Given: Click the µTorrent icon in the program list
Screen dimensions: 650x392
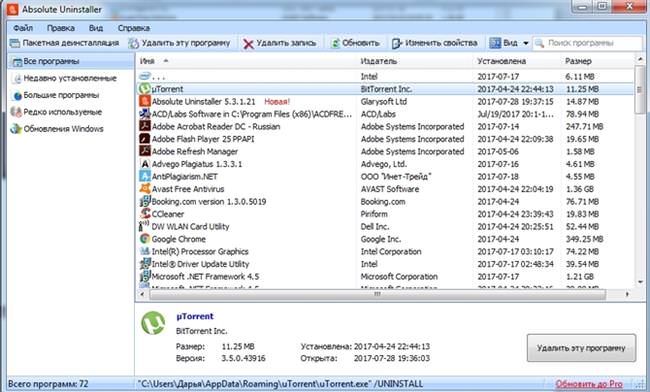Looking at the screenshot, I should [x=145, y=89].
